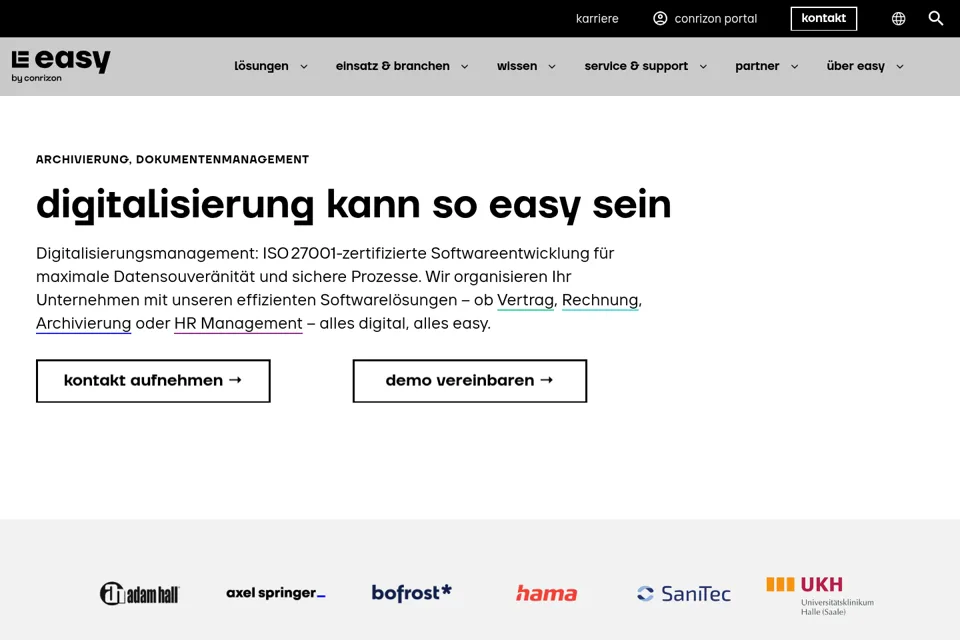Click the ARCHIVIERUNG, DOKUMENTENMANAGEMENT label

tap(173, 160)
